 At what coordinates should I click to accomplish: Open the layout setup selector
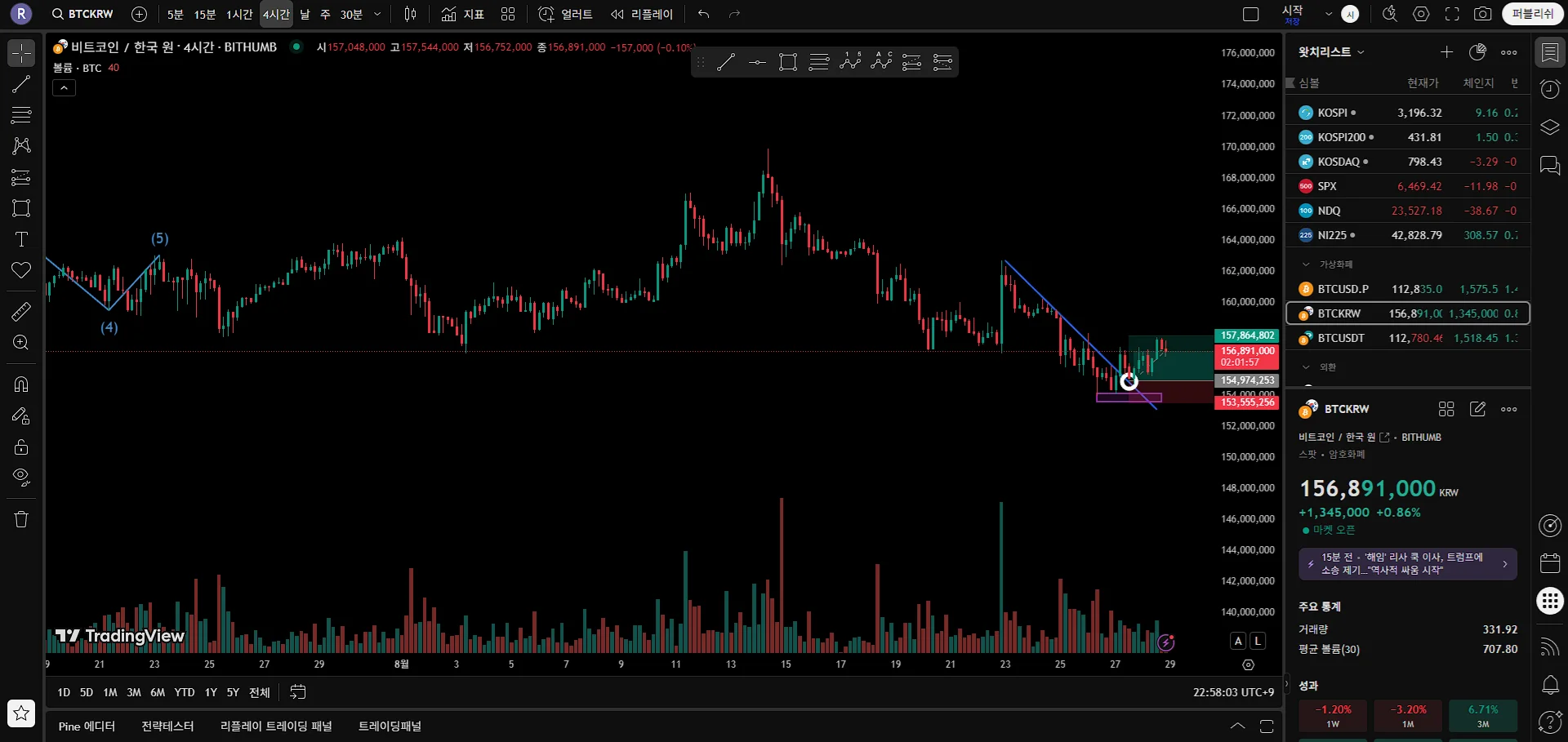coord(1251,14)
